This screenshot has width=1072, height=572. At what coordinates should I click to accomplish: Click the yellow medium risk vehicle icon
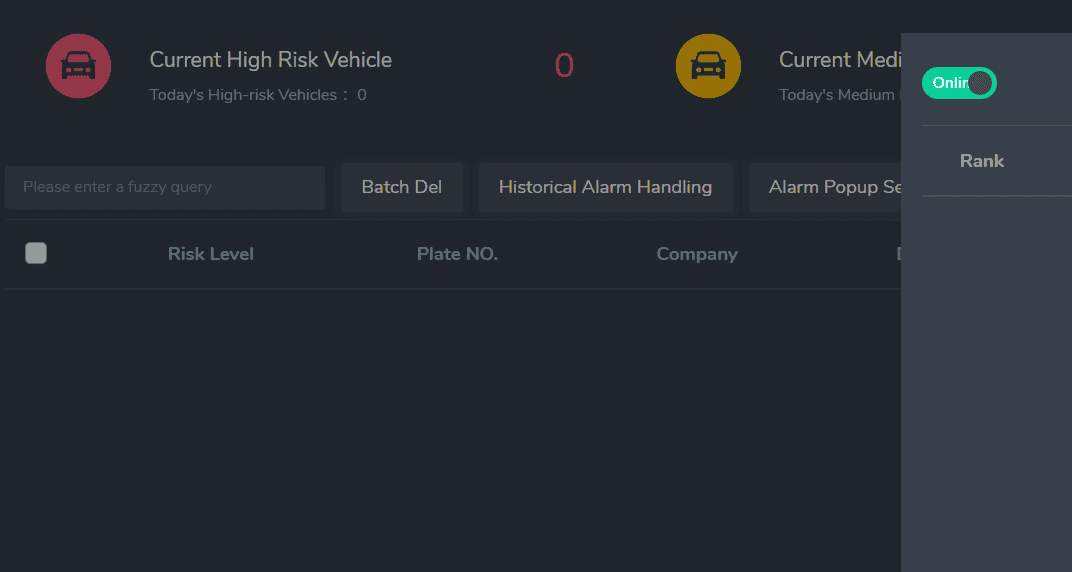tap(708, 66)
